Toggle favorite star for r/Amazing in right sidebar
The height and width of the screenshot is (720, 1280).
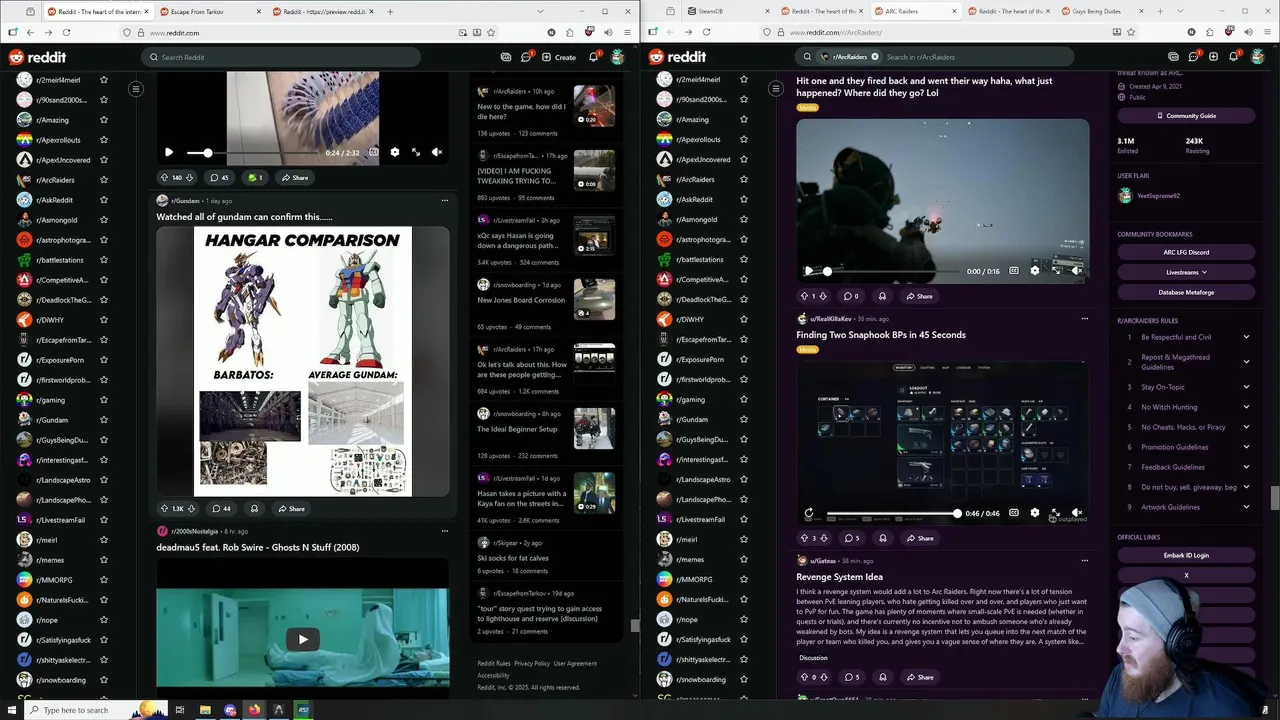[x=743, y=119]
